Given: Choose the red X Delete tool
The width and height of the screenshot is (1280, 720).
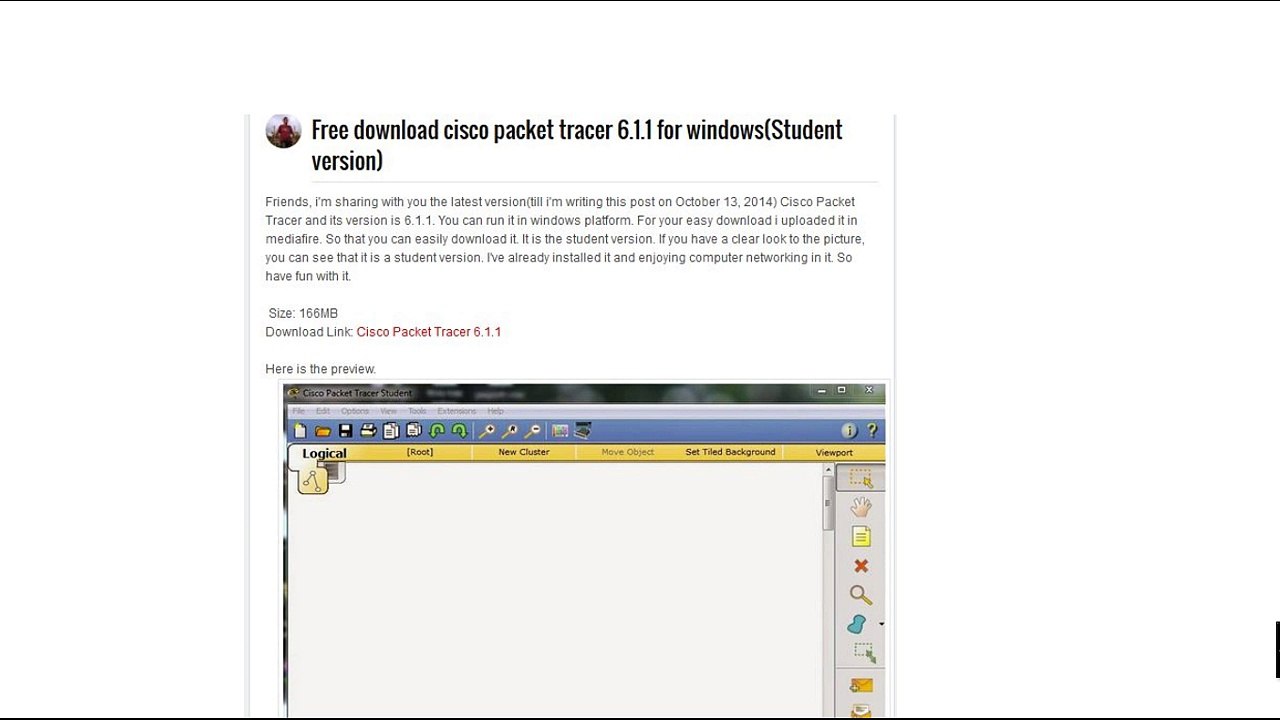Looking at the screenshot, I should [861, 566].
